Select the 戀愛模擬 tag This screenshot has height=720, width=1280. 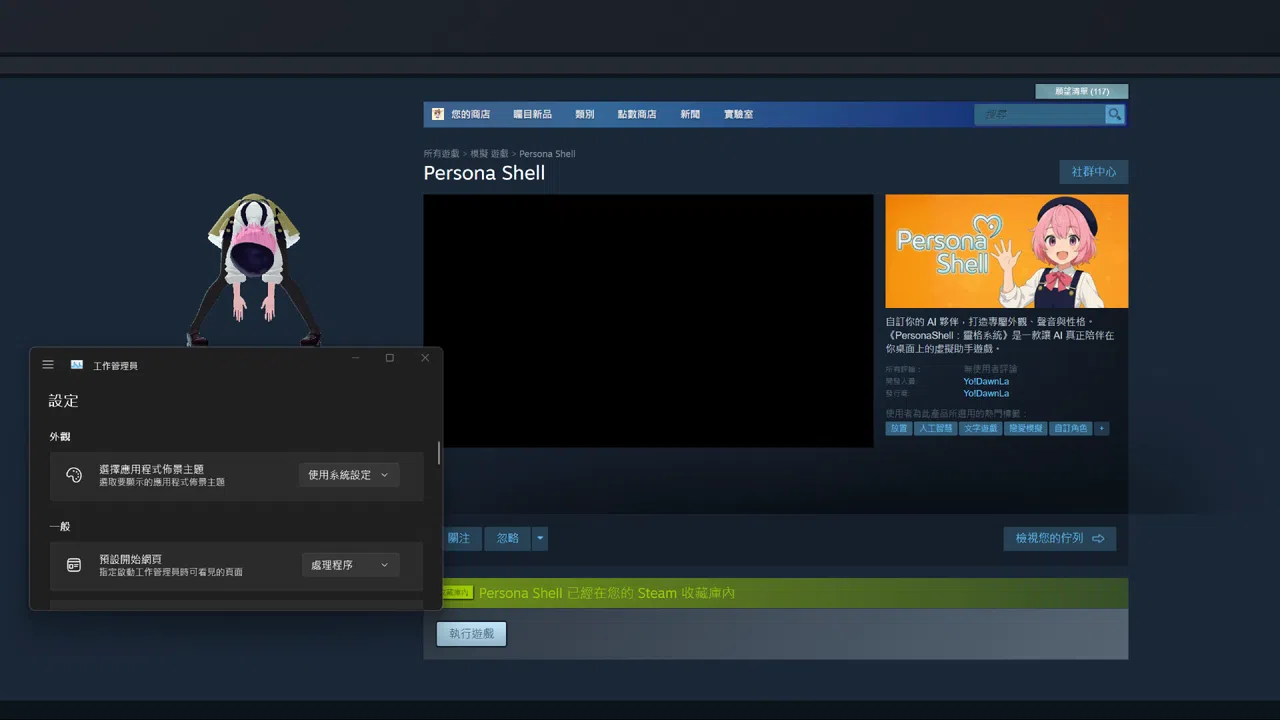pyautogui.click(x=1026, y=428)
